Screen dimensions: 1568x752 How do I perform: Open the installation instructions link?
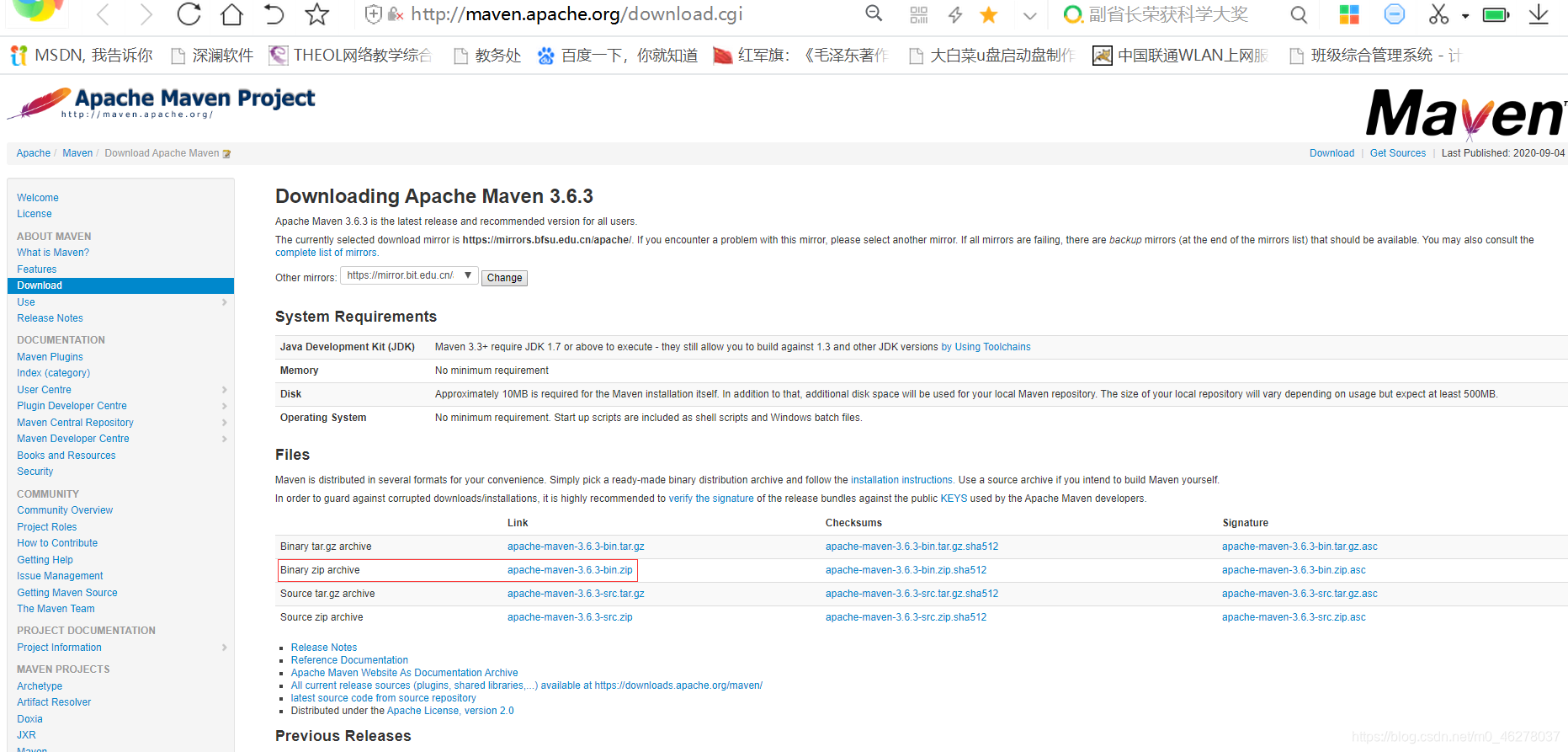coord(902,480)
